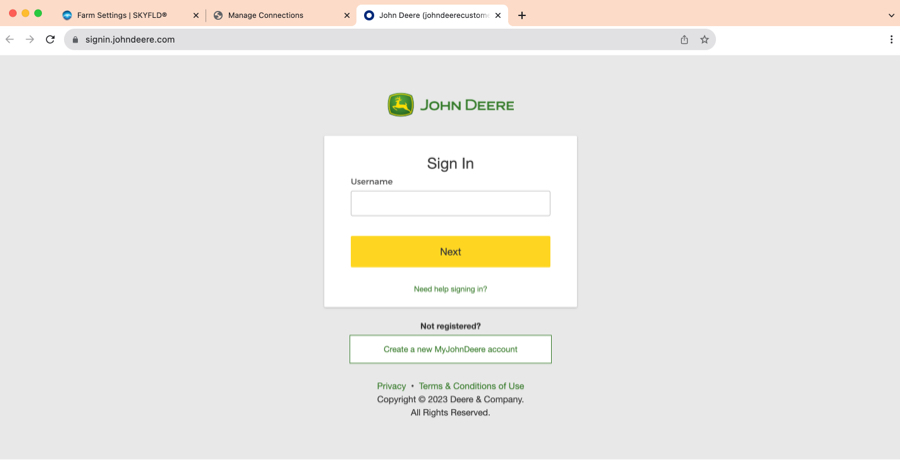Switch to Farm Settings SKYFLD tab
The width and height of the screenshot is (901, 460).
click(130, 16)
